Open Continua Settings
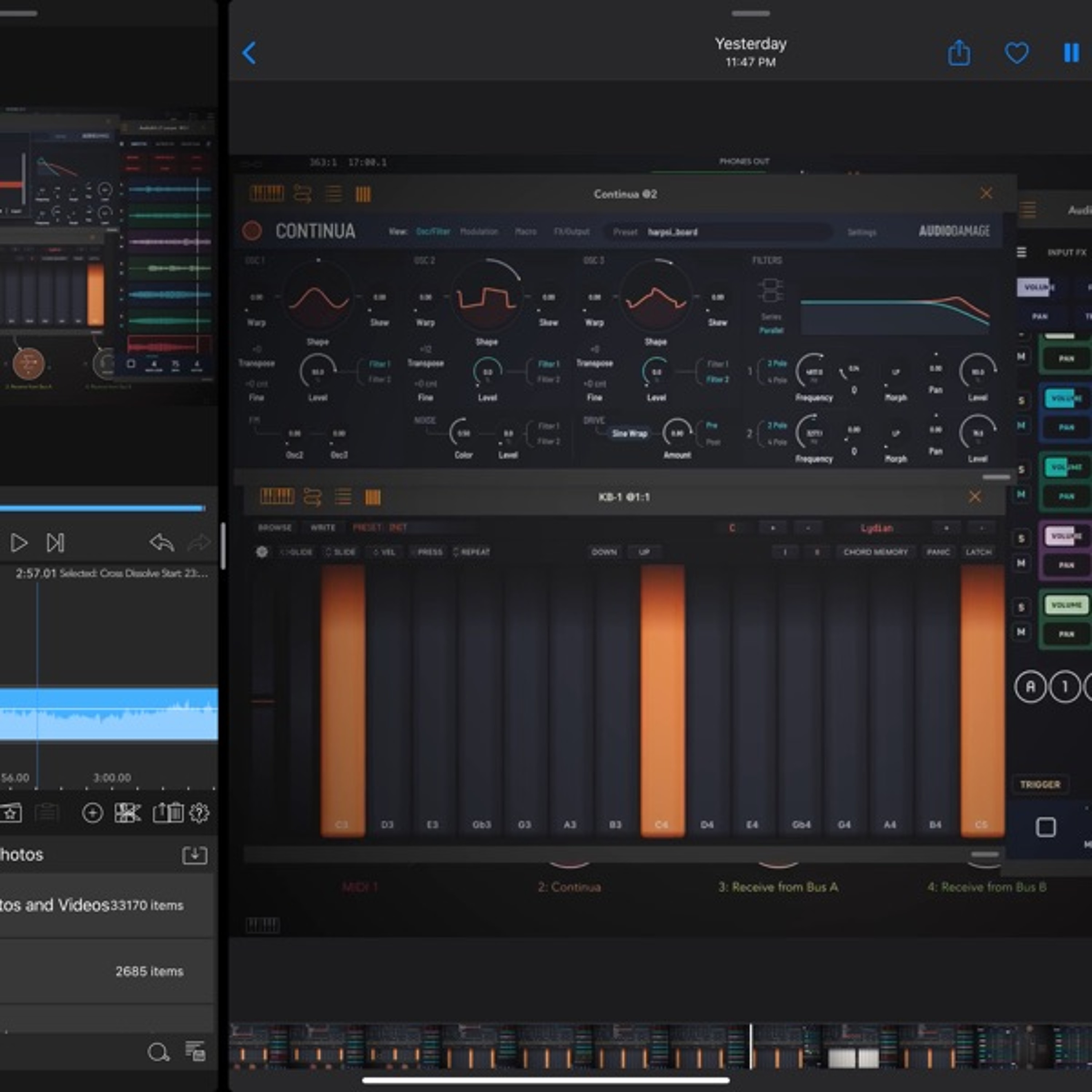The image size is (1092, 1092). pos(861,232)
